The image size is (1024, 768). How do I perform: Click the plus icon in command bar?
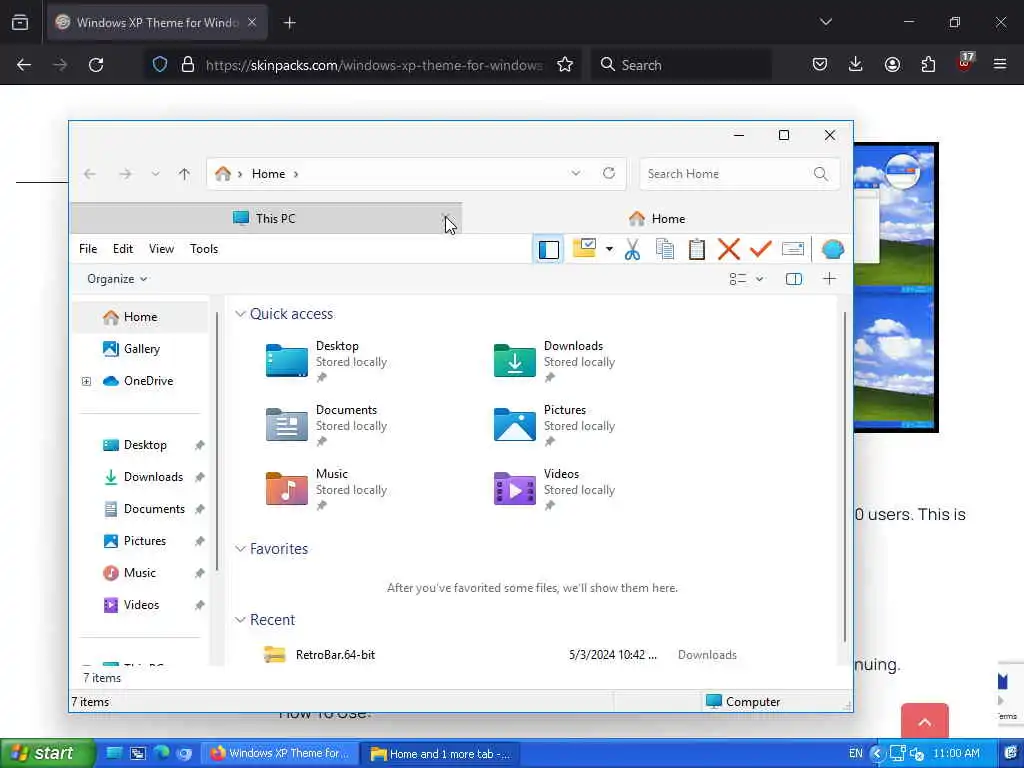click(x=829, y=279)
